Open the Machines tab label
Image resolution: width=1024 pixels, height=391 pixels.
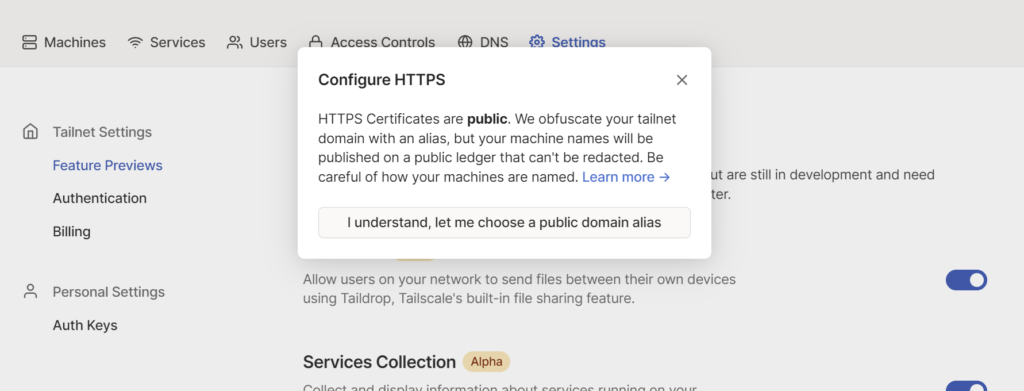pyautogui.click(x=74, y=42)
